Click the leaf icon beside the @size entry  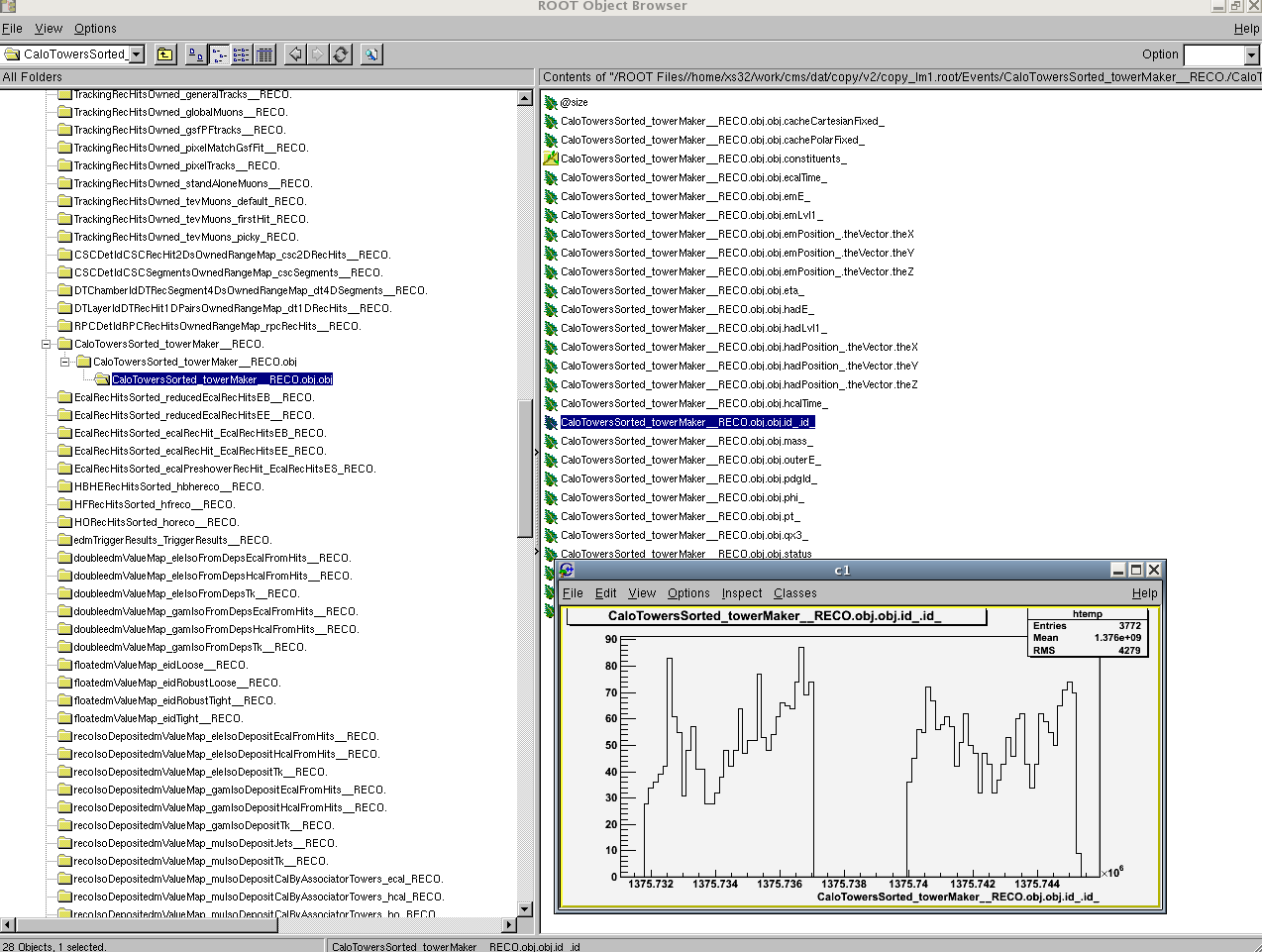pyautogui.click(x=551, y=102)
